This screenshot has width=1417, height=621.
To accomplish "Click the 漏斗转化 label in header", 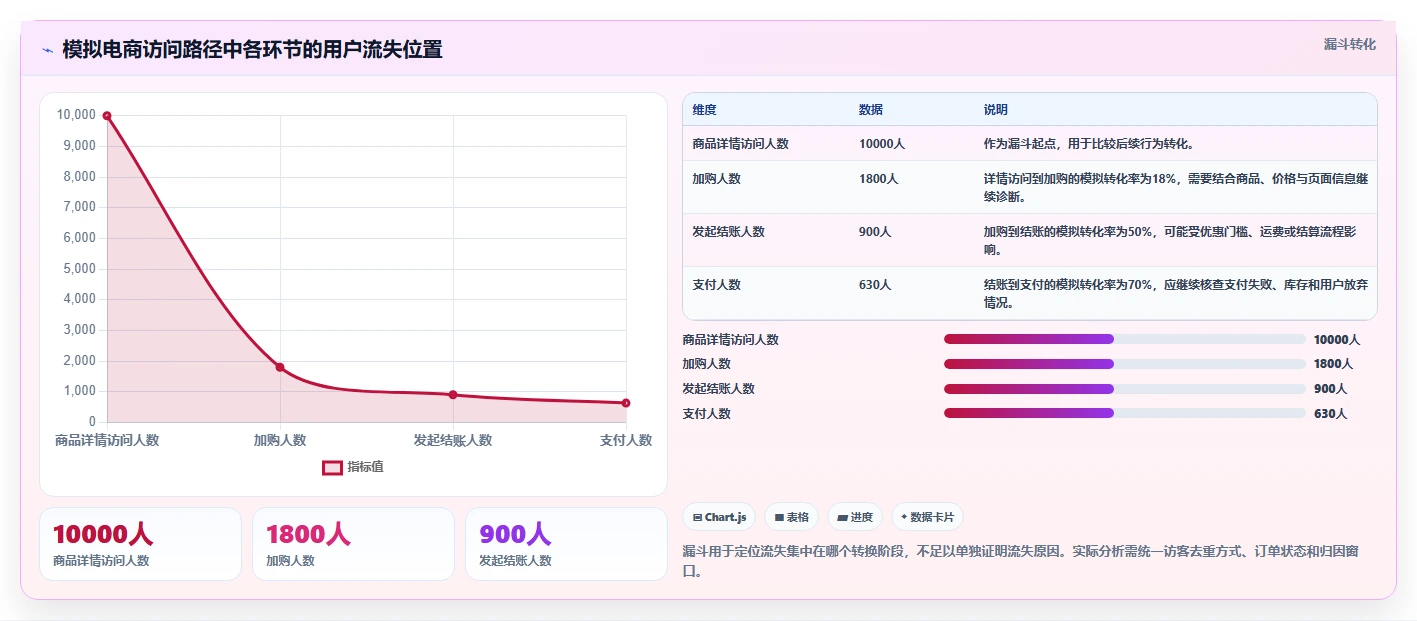I will pyautogui.click(x=1350, y=44).
